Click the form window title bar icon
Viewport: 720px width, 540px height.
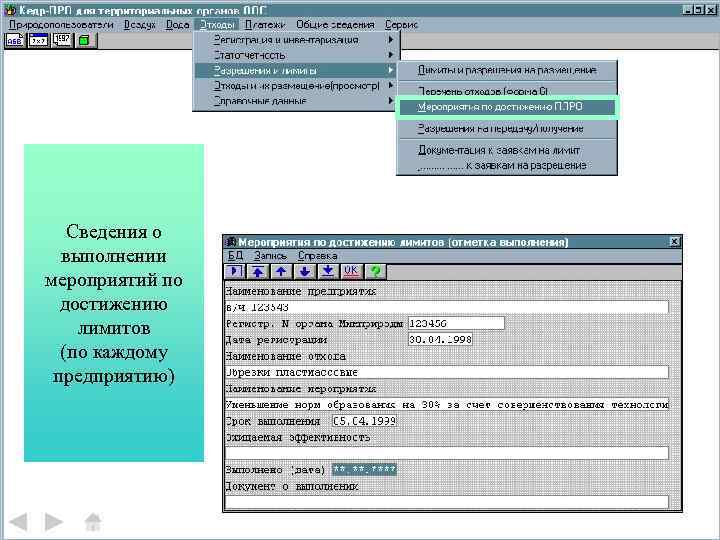tap(231, 242)
